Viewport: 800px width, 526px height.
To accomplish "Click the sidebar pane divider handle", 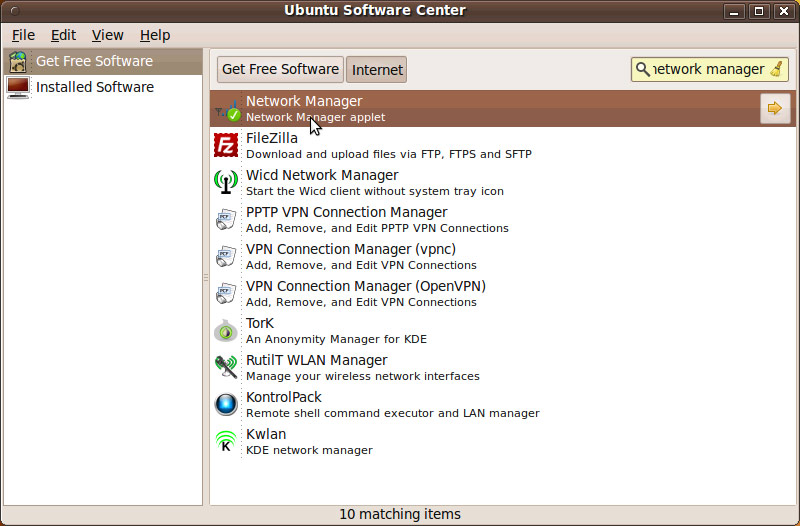I will [206, 278].
